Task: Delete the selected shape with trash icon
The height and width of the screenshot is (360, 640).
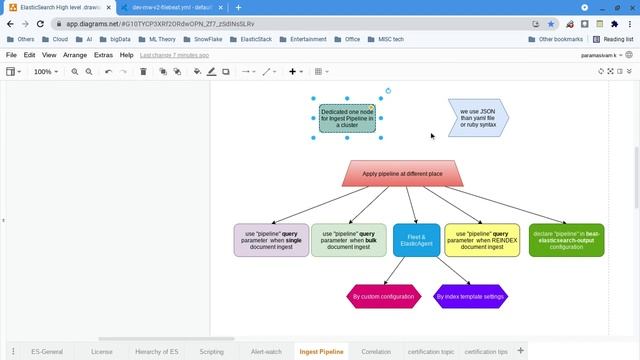Action: pos(143,72)
